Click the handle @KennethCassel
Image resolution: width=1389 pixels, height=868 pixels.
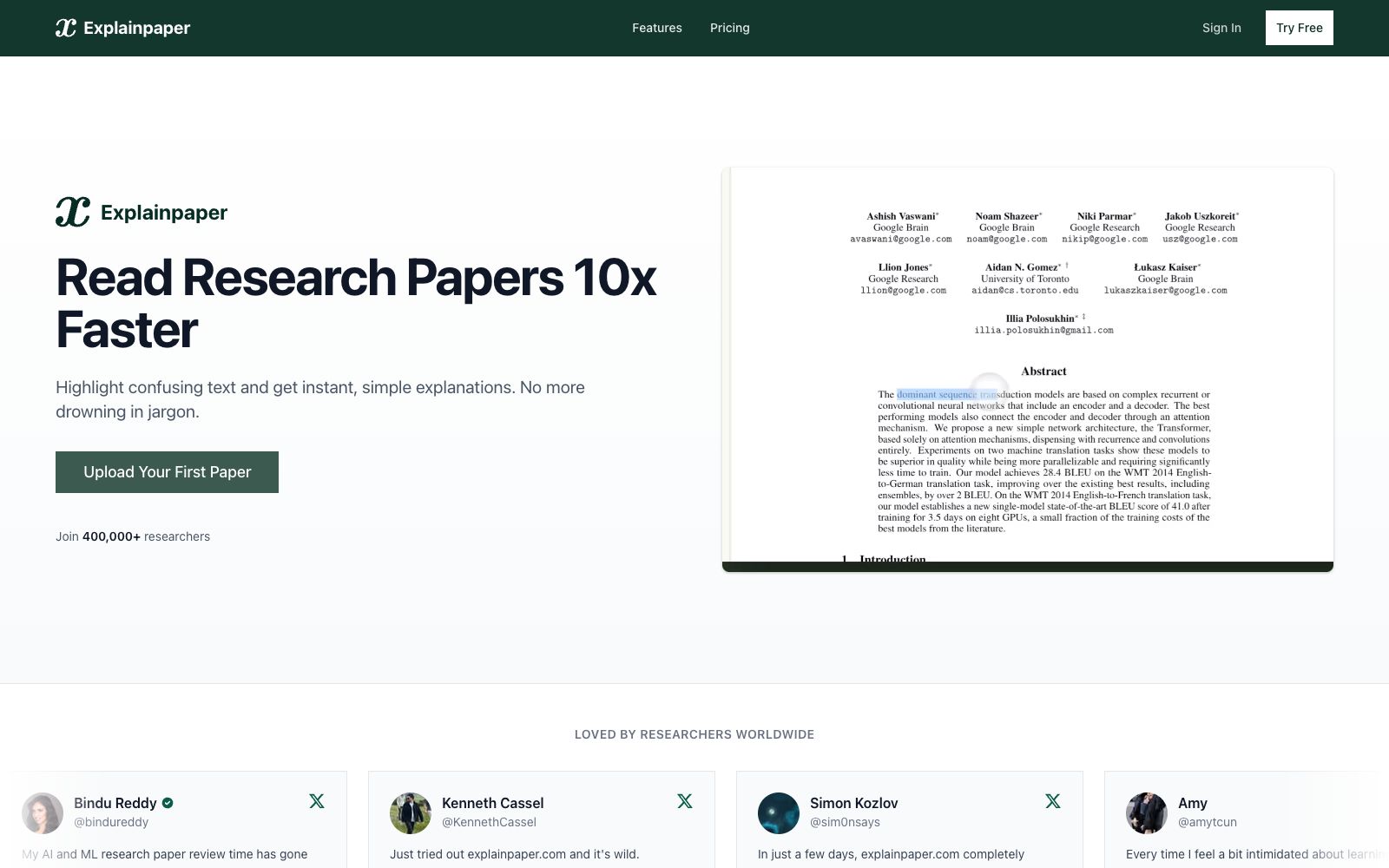coord(489,822)
